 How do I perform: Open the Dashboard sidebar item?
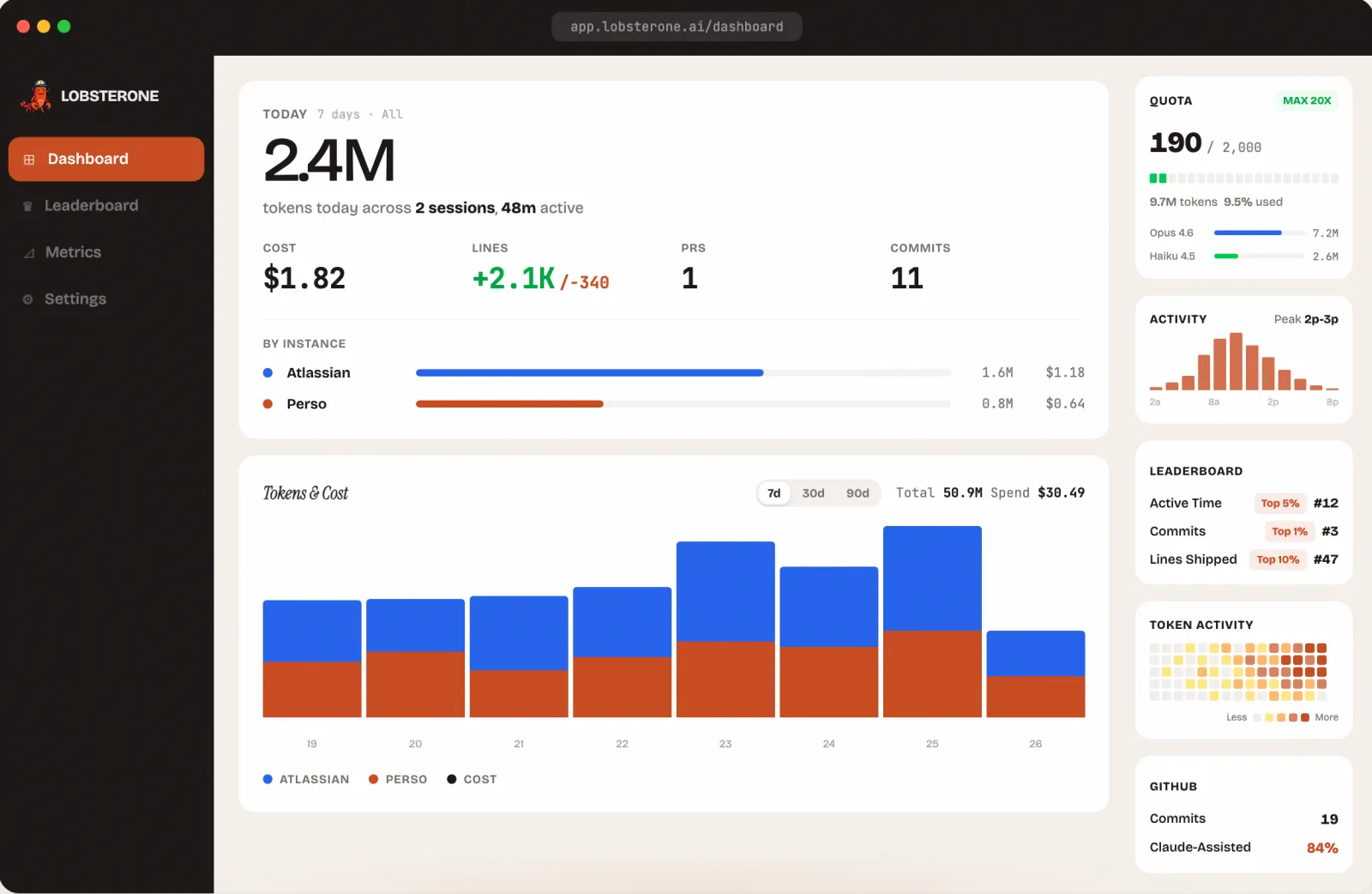(x=106, y=159)
